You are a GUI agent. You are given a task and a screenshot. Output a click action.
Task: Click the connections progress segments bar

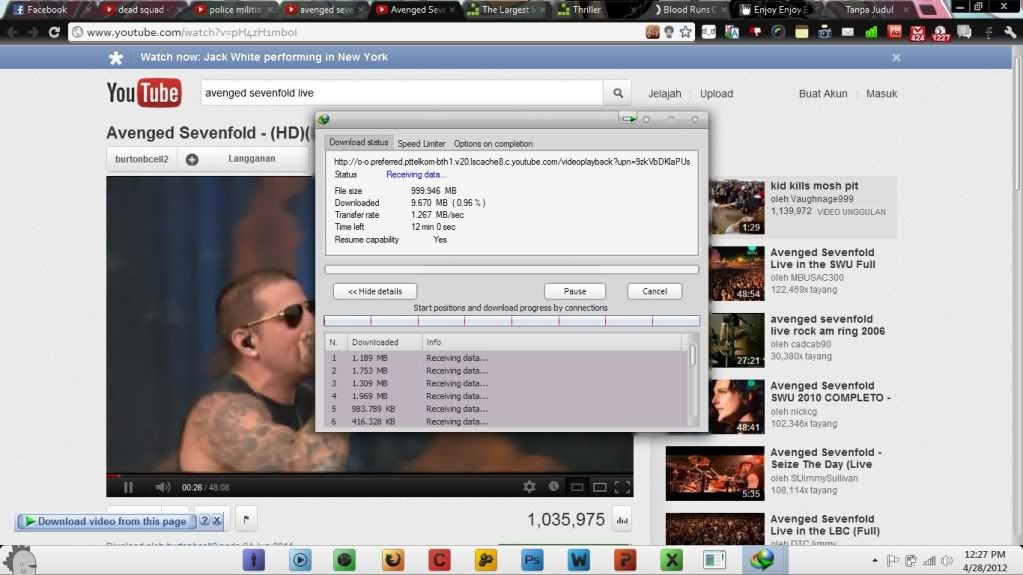pos(512,320)
